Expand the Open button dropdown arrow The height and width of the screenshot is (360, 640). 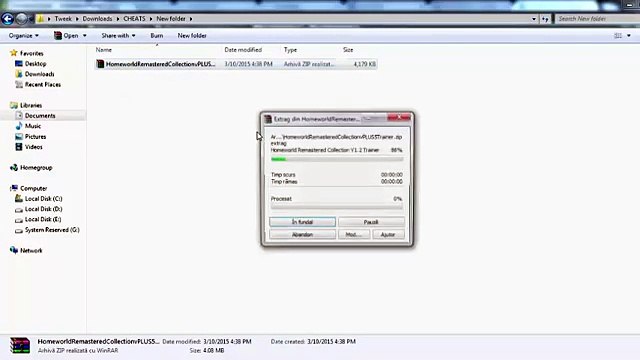[x=84, y=36]
